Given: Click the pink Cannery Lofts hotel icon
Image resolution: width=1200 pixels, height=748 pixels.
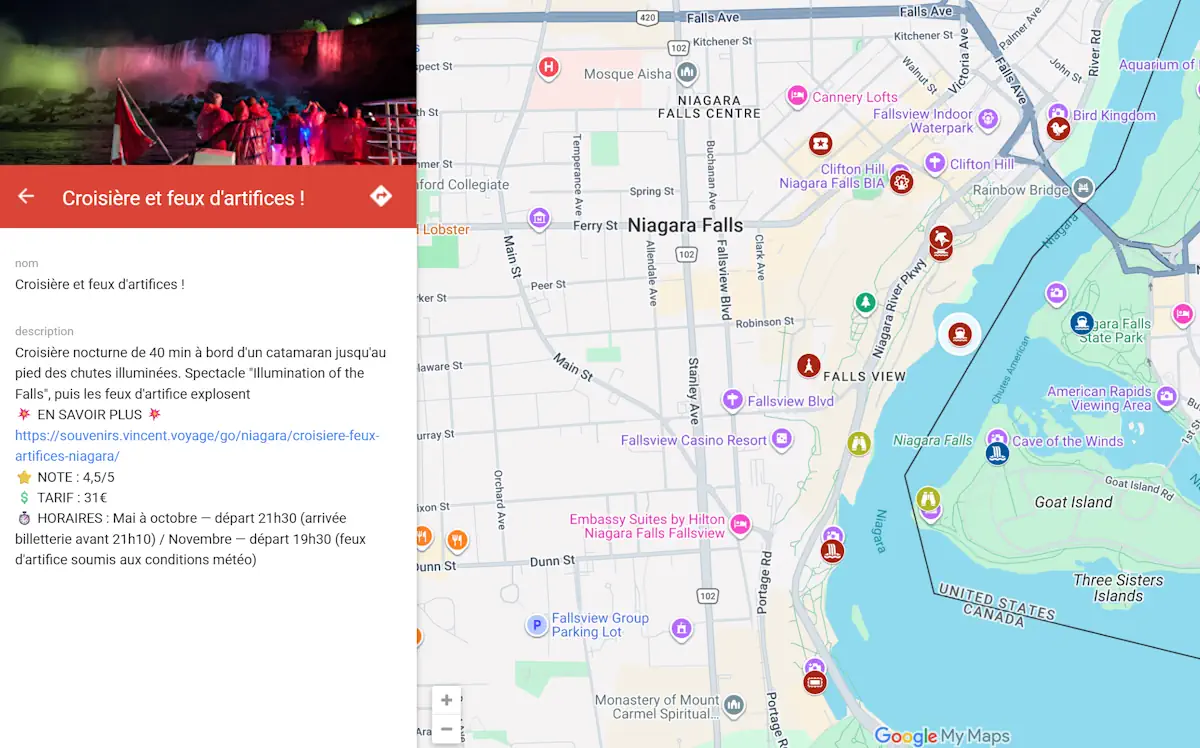Looking at the screenshot, I should (797, 96).
